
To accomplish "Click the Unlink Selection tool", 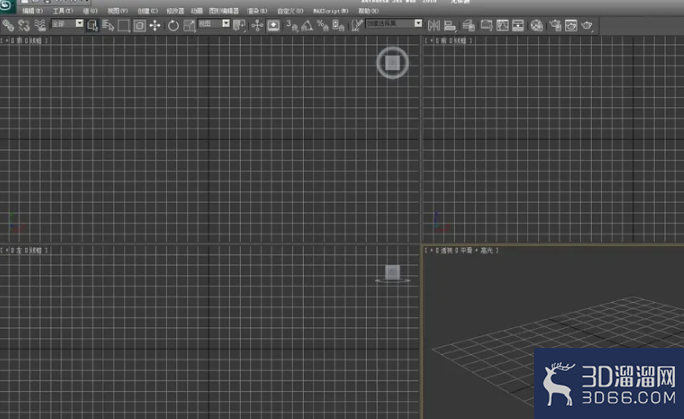I will click(24, 25).
